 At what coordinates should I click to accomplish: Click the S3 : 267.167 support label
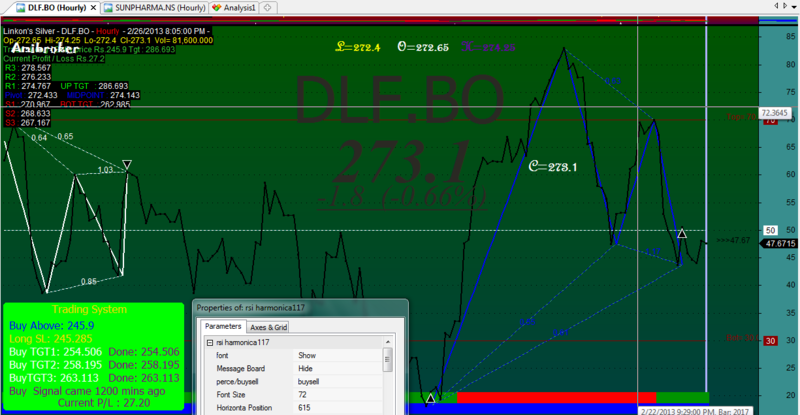28,123
